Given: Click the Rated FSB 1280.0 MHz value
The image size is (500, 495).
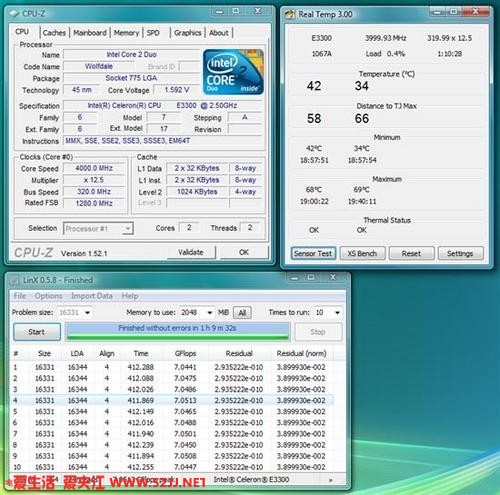Looking at the screenshot, I should (x=94, y=203).
